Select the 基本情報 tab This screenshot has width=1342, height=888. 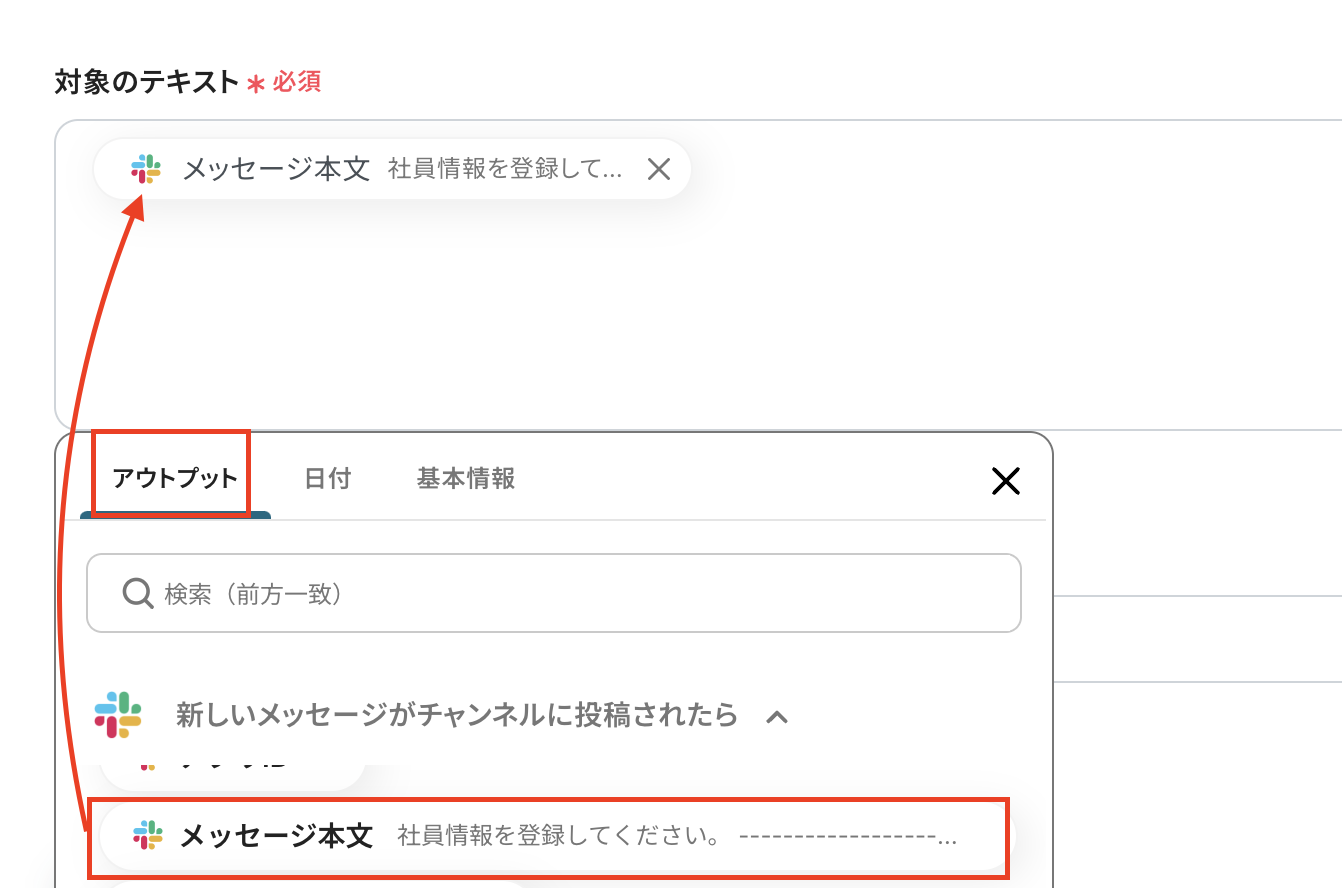tap(466, 478)
